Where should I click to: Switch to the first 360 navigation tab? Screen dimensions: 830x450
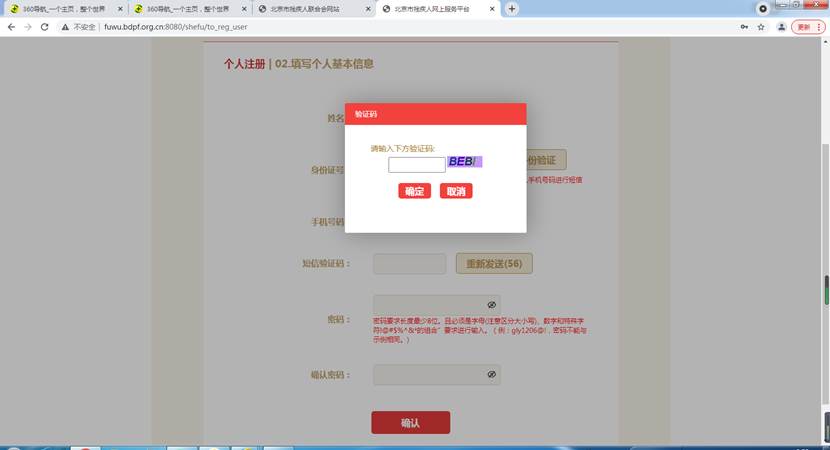click(65, 9)
